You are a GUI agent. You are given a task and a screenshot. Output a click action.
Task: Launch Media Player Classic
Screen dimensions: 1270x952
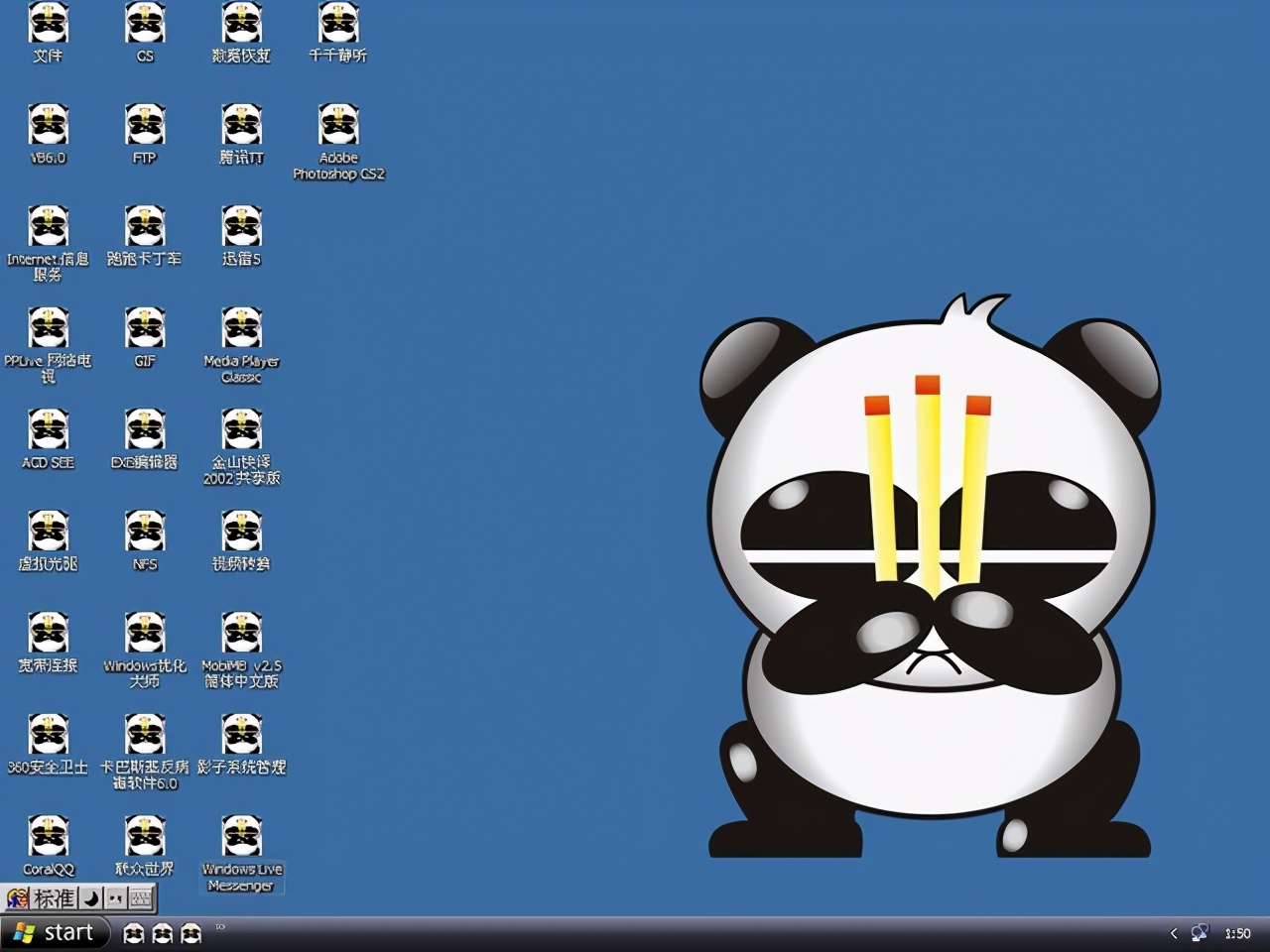(241, 332)
